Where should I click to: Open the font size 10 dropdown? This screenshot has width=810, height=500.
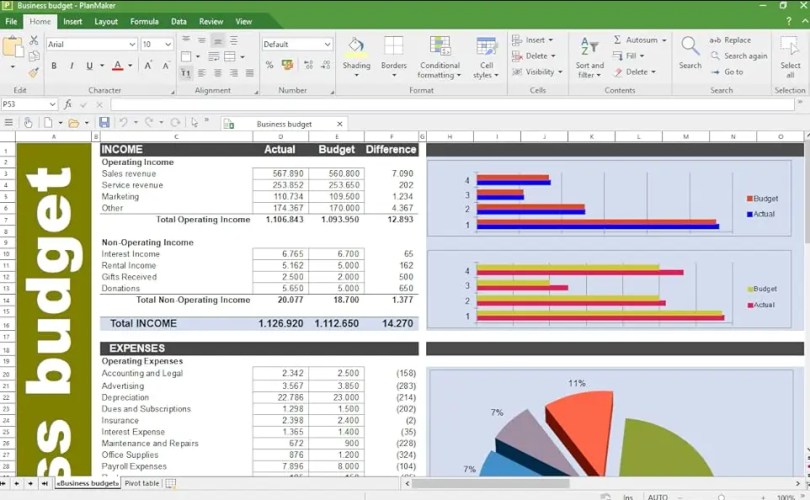(x=168, y=44)
